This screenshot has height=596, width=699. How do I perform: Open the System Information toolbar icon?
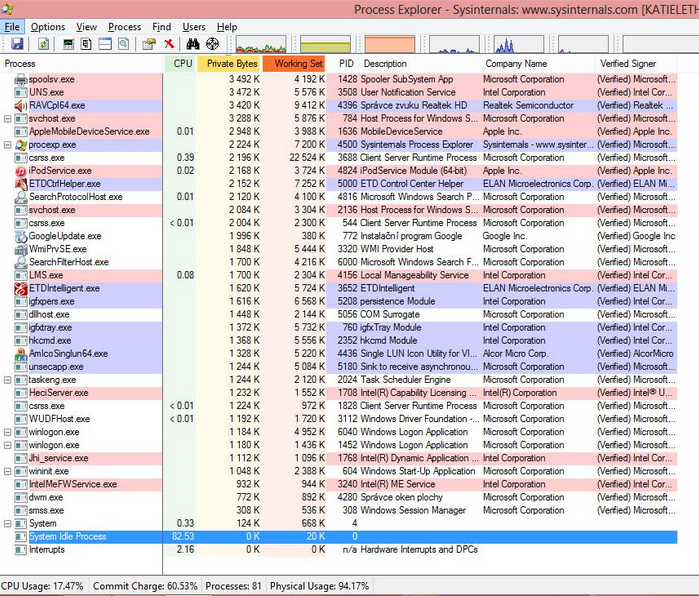click(68, 44)
